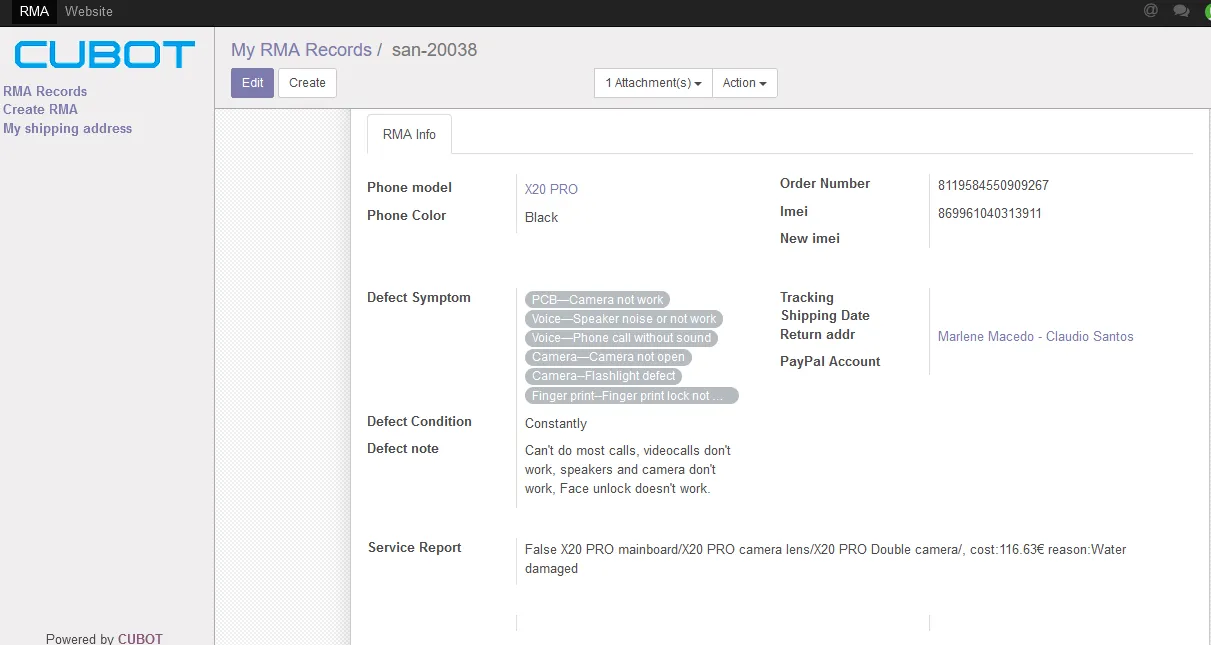The width and height of the screenshot is (1211, 645).
Task: Click the Defect Condition field label
Action: point(419,421)
